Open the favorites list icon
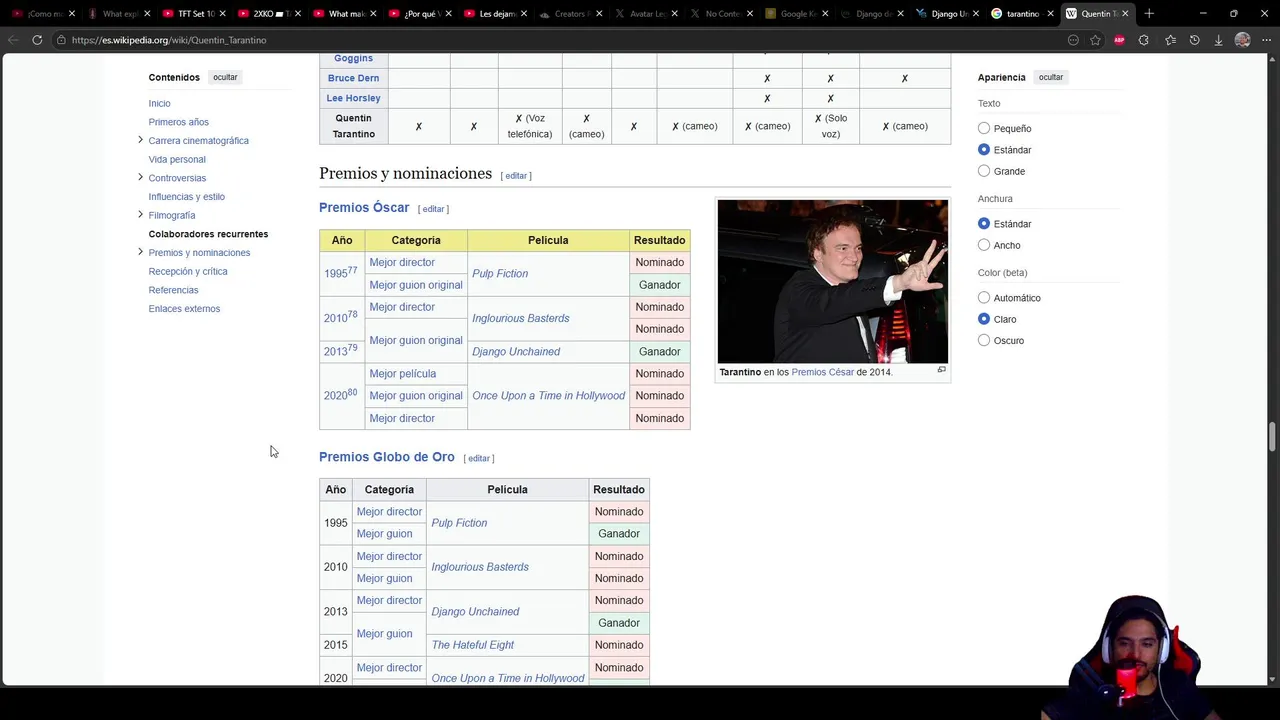 (1170, 40)
